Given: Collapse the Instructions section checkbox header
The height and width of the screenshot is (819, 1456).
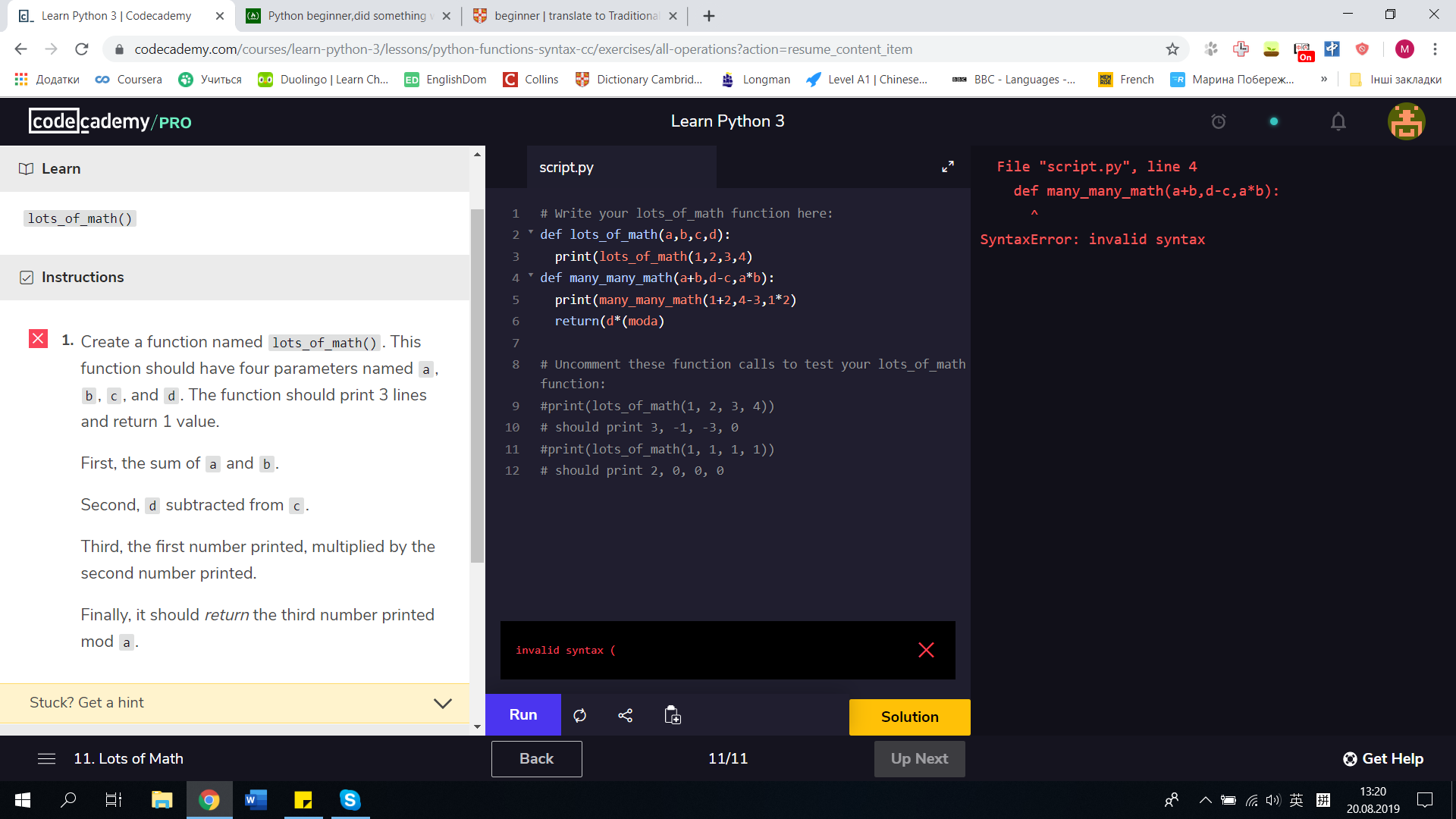Looking at the screenshot, I should coord(27,278).
